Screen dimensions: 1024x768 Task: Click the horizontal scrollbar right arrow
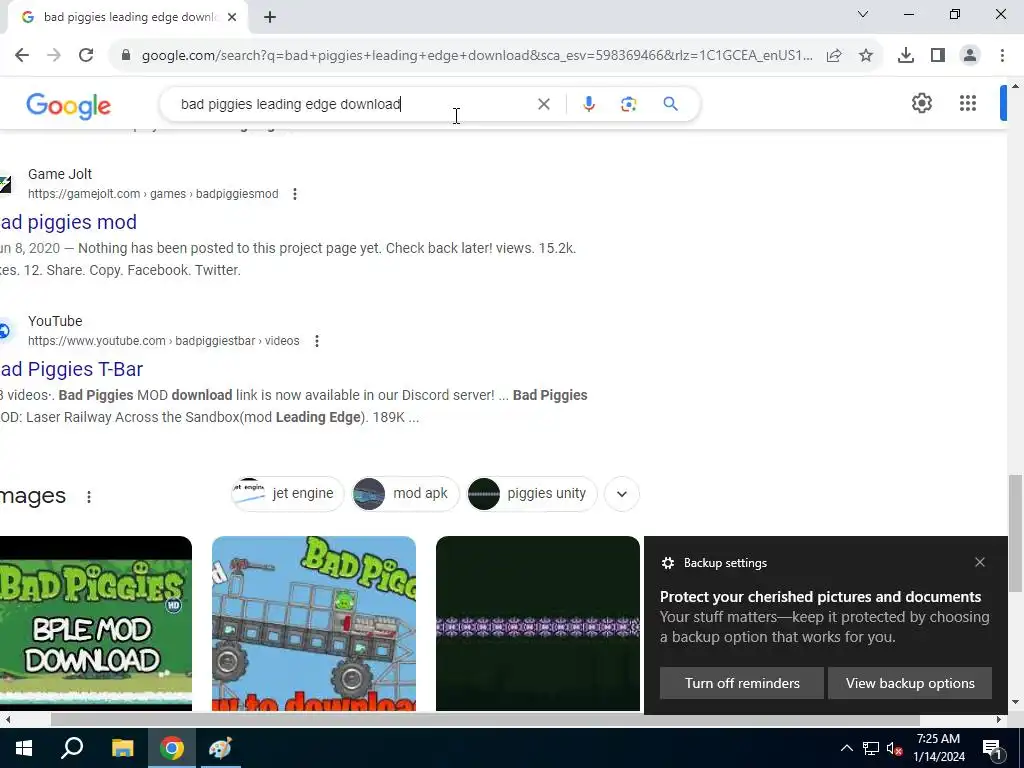point(999,720)
